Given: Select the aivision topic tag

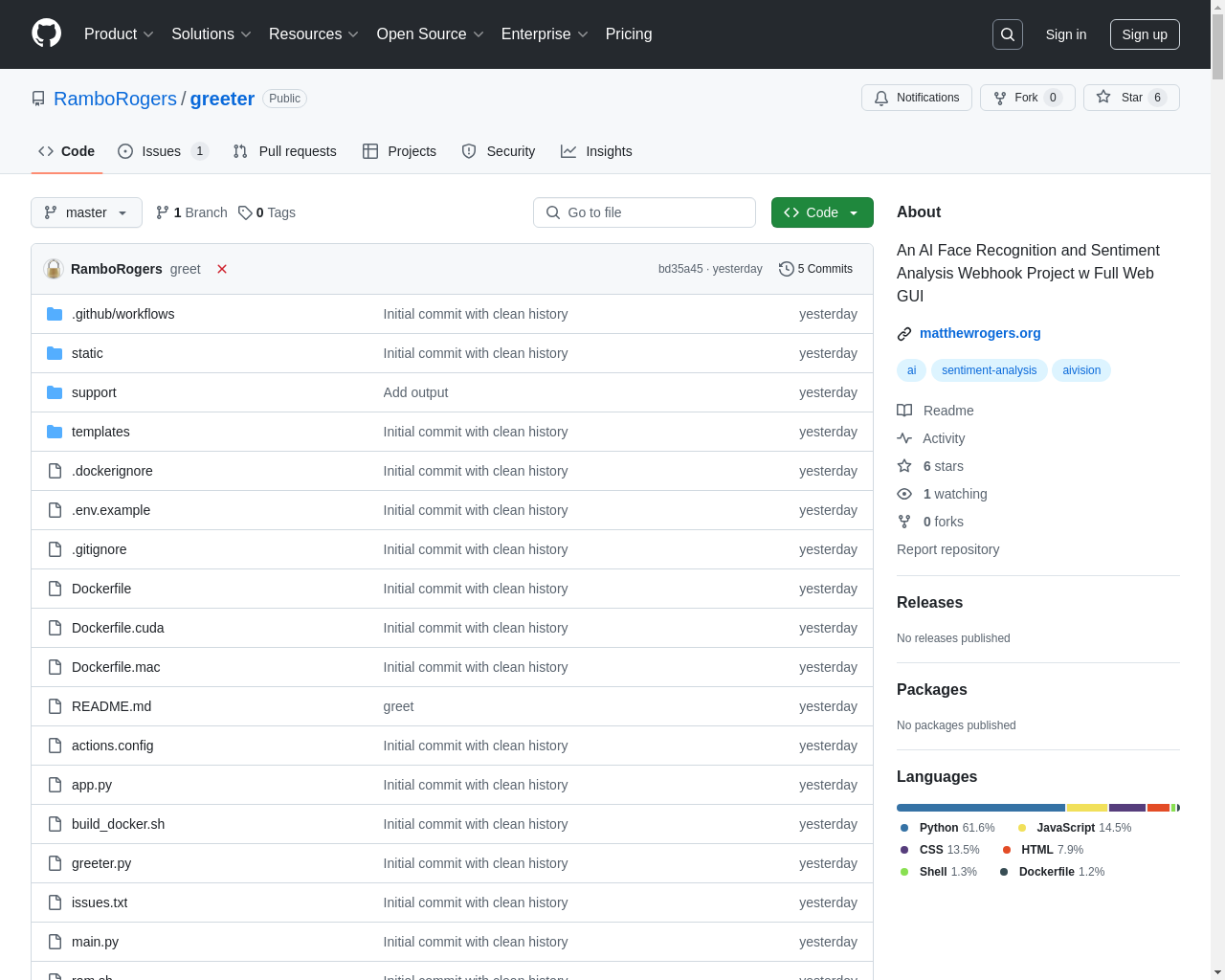Looking at the screenshot, I should (x=1081, y=370).
